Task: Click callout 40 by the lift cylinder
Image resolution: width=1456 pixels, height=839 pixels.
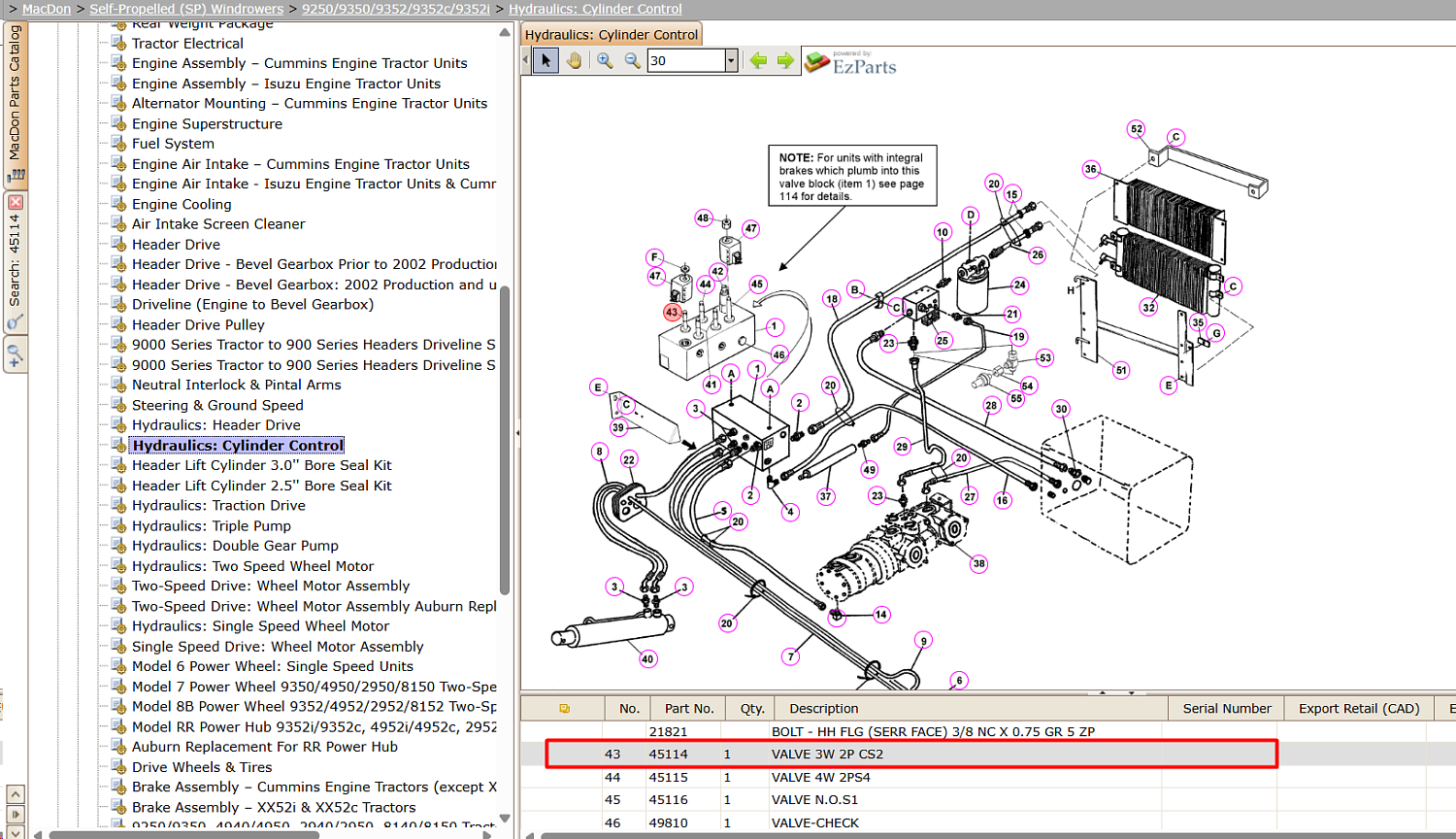Action: [x=647, y=658]
